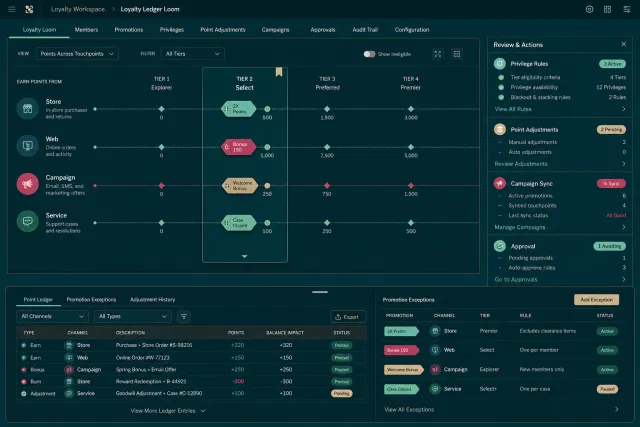Toggle the Show Ineligible switch

pyautogui.click(x=369, y=54)
